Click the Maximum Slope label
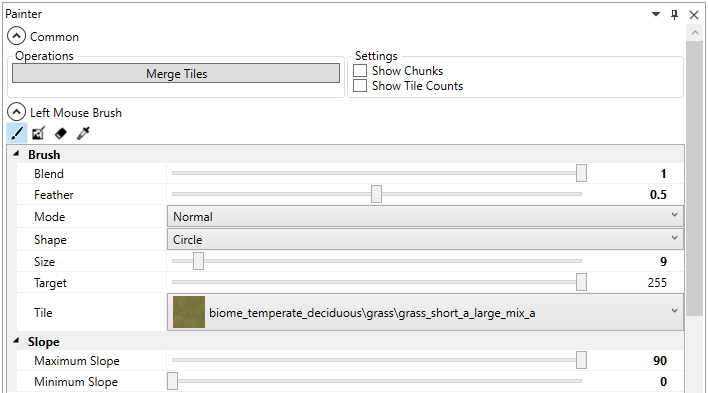 [77, 361]
